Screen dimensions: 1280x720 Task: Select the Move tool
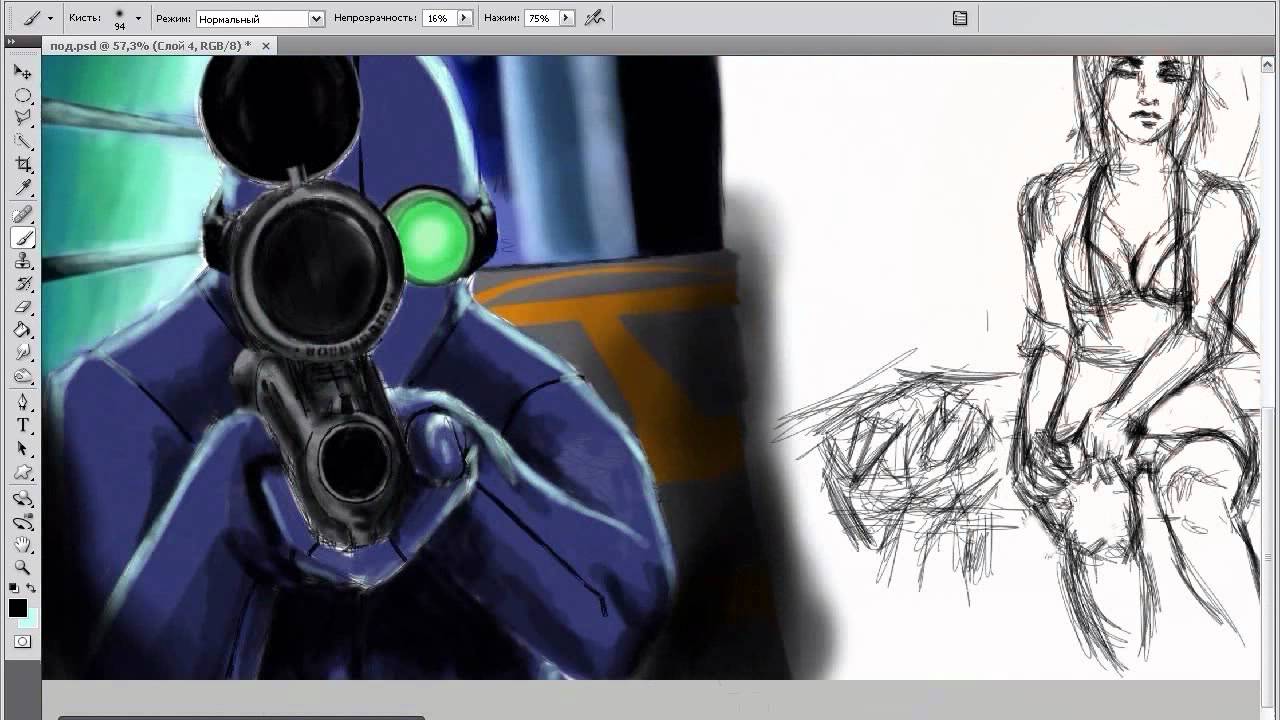[23, 72]
